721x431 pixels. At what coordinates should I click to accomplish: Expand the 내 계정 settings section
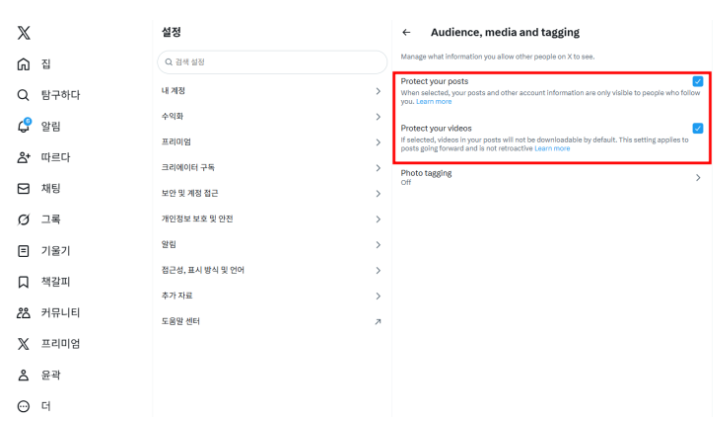(271, 91)
